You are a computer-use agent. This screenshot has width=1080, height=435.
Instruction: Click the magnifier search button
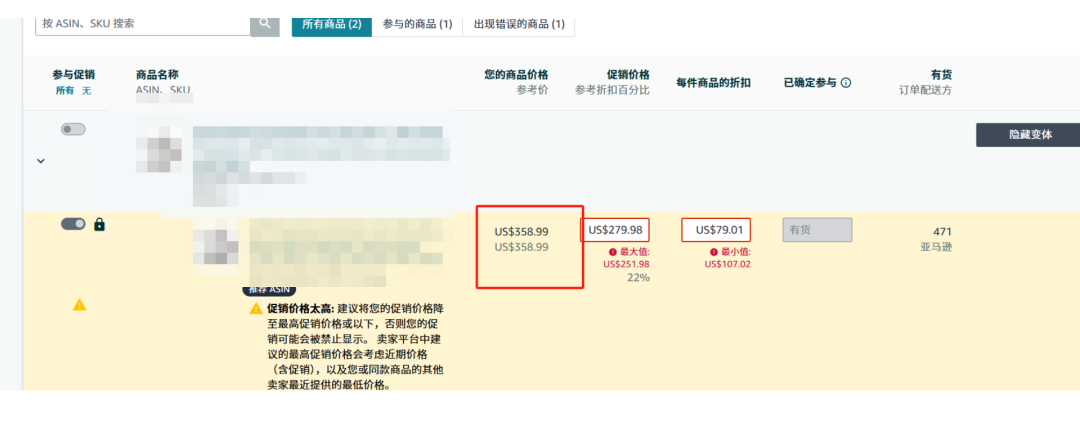pos(265,22)
